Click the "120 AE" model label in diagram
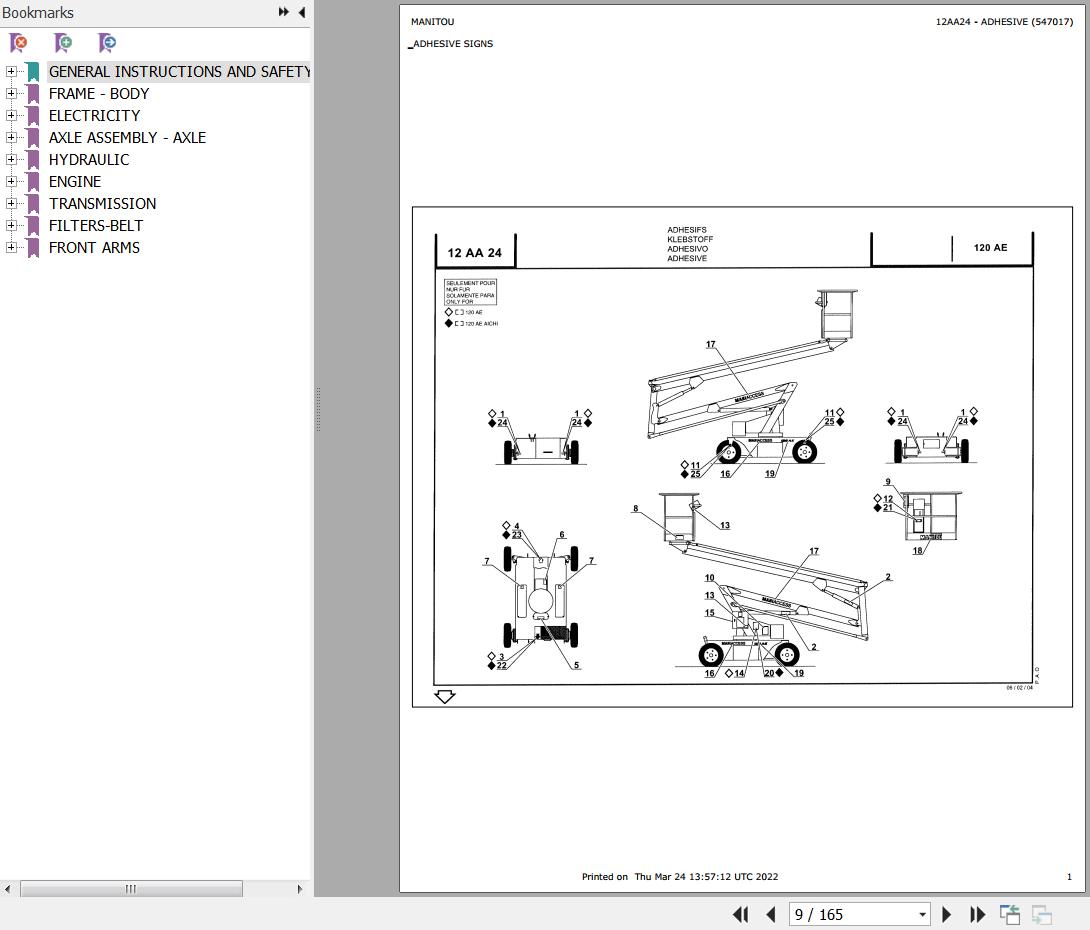Image resolution: width=1090 pixels, height=930 pixels. coord(991,247)
